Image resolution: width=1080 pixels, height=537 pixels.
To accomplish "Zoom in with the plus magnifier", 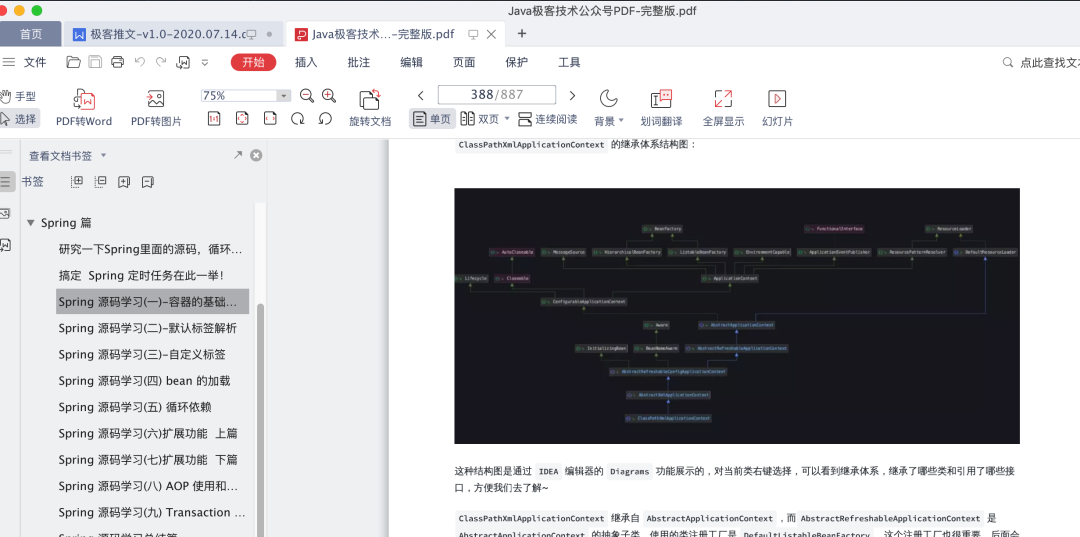I will (329, 96).
